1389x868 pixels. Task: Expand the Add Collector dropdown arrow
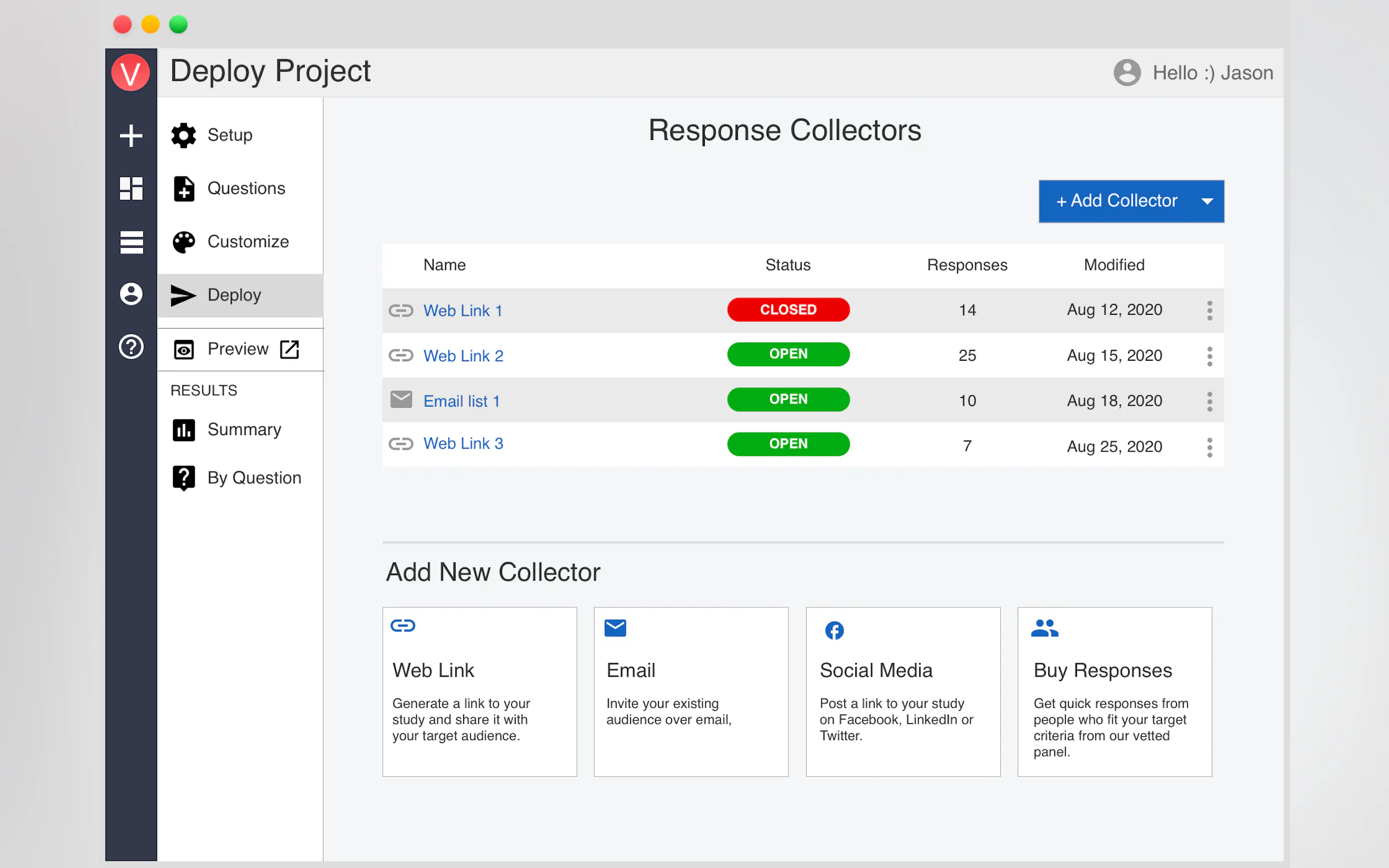[1207, 201]
